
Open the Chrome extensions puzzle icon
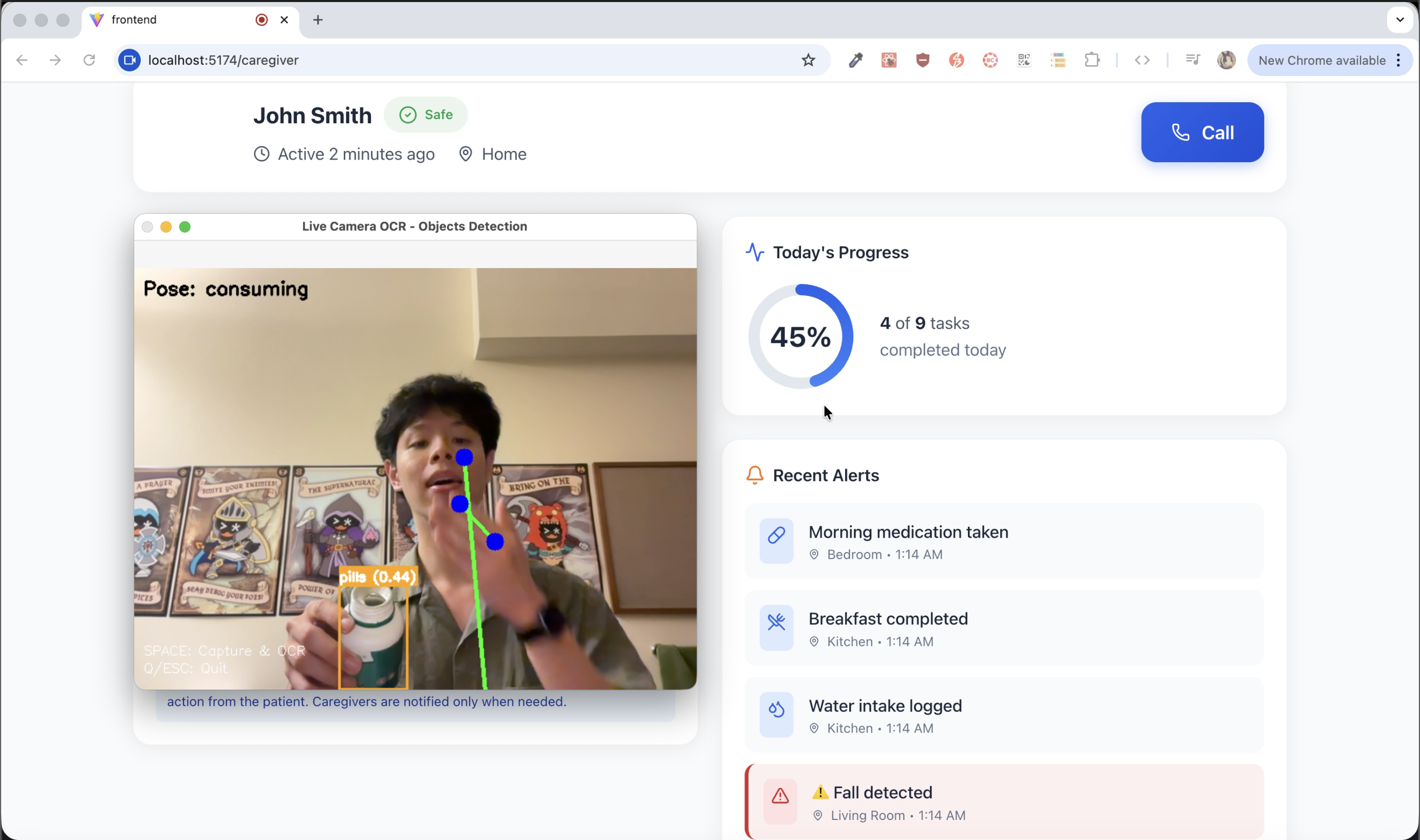tap(1091, 60)
